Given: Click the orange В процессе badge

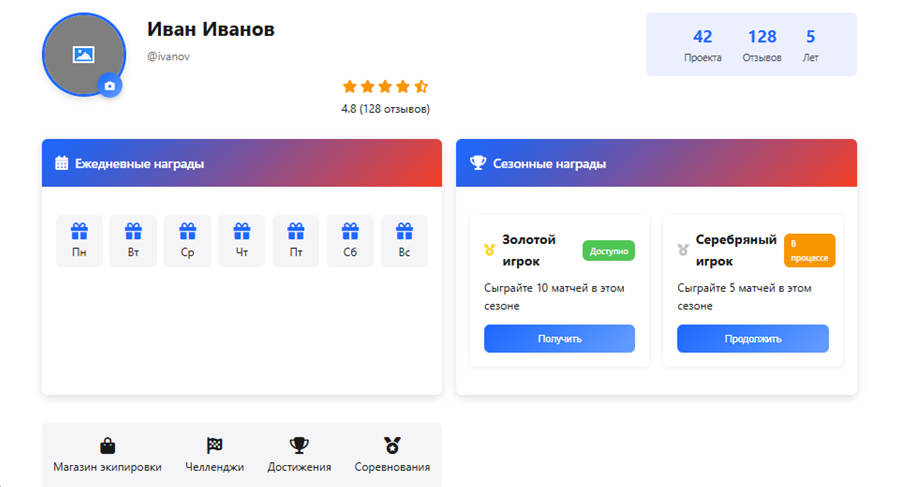Looking at the screenshot, I should (810, 250).
